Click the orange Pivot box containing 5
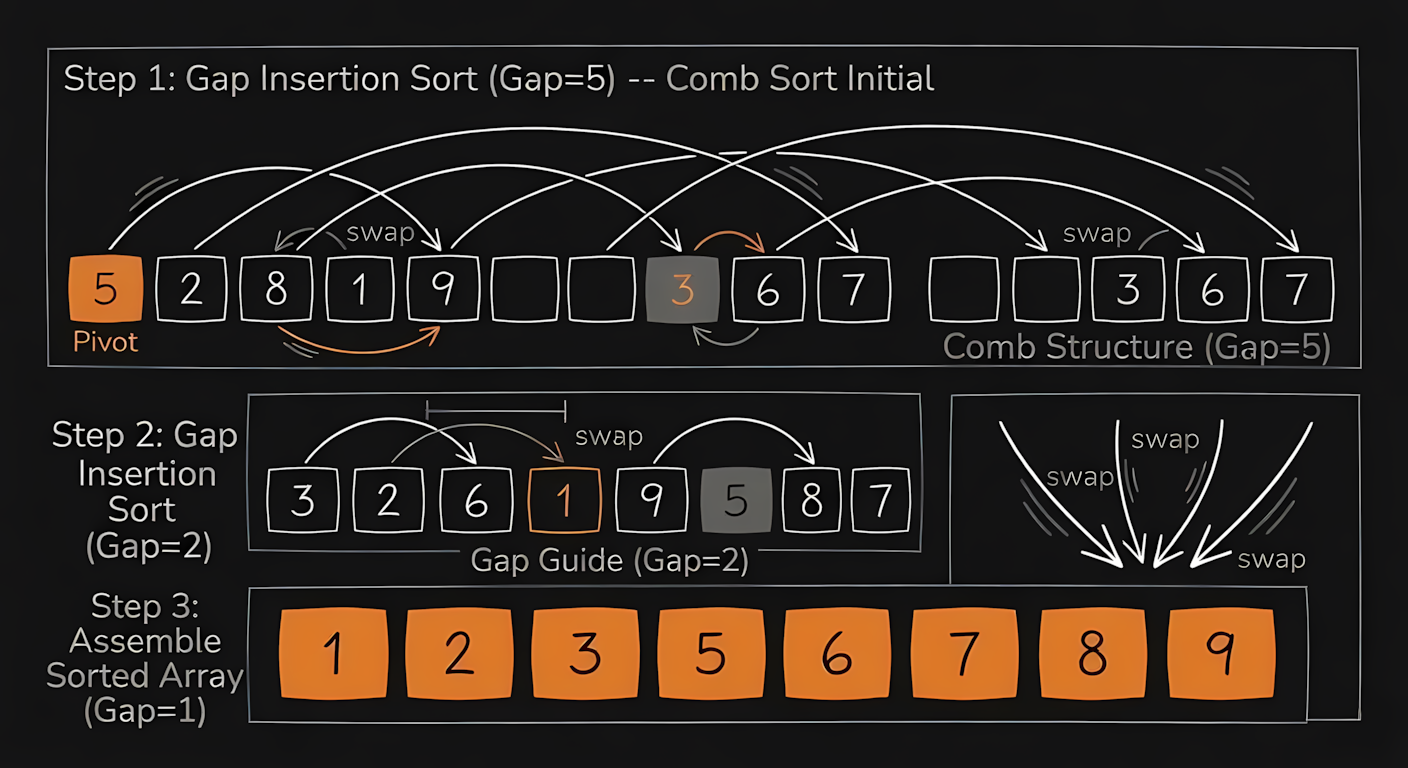This screenshot has width=1408, height=768. [105, 289]
